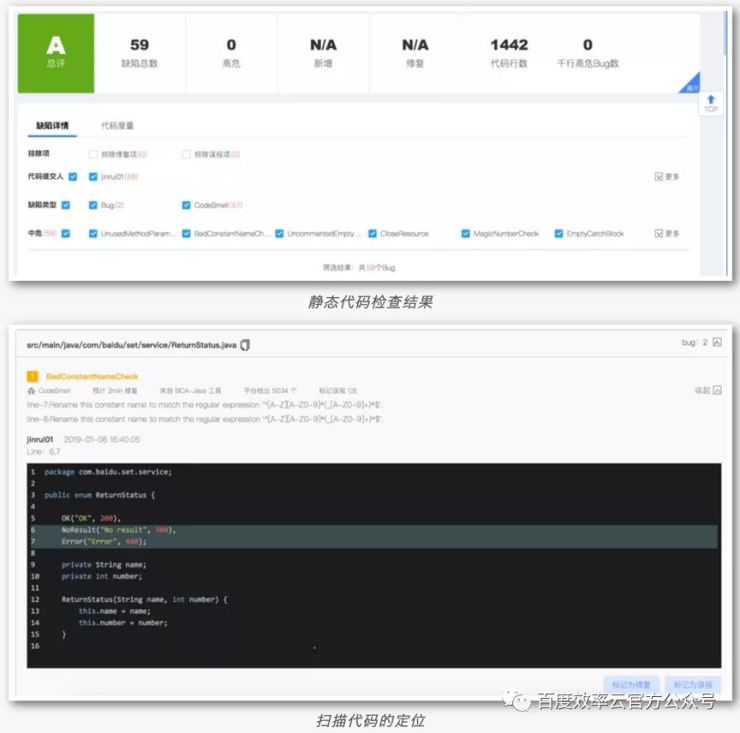Viewport: 740px width, 733px height.
Task: Check the 排除修复项 checkbox
Action: point(93,154)
